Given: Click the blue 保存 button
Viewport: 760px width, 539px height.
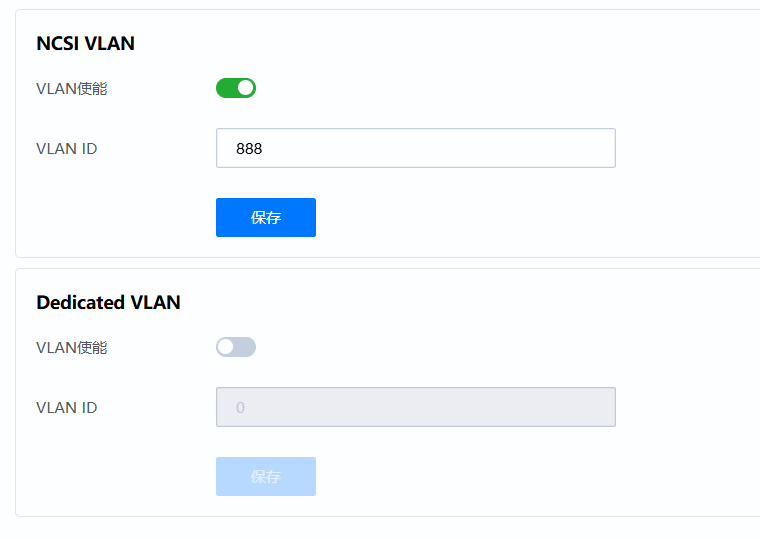Looking at the screenshot, I should click(x=266, y=218).
